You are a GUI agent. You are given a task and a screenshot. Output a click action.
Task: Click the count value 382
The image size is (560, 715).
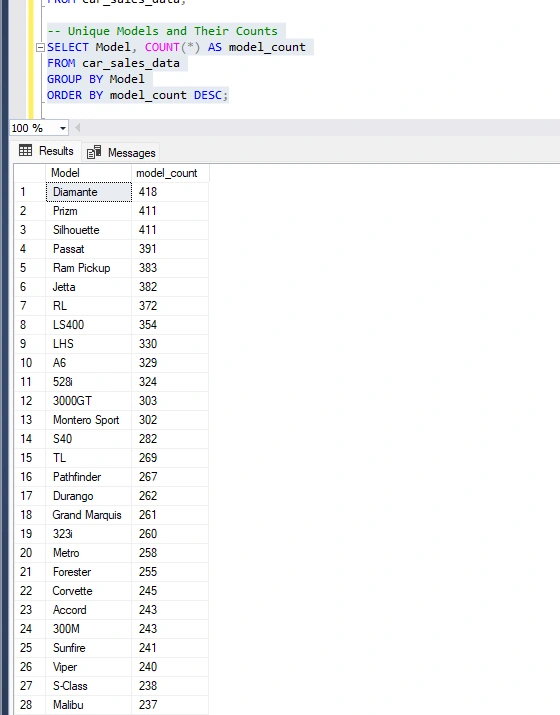(x=170, y=287)
